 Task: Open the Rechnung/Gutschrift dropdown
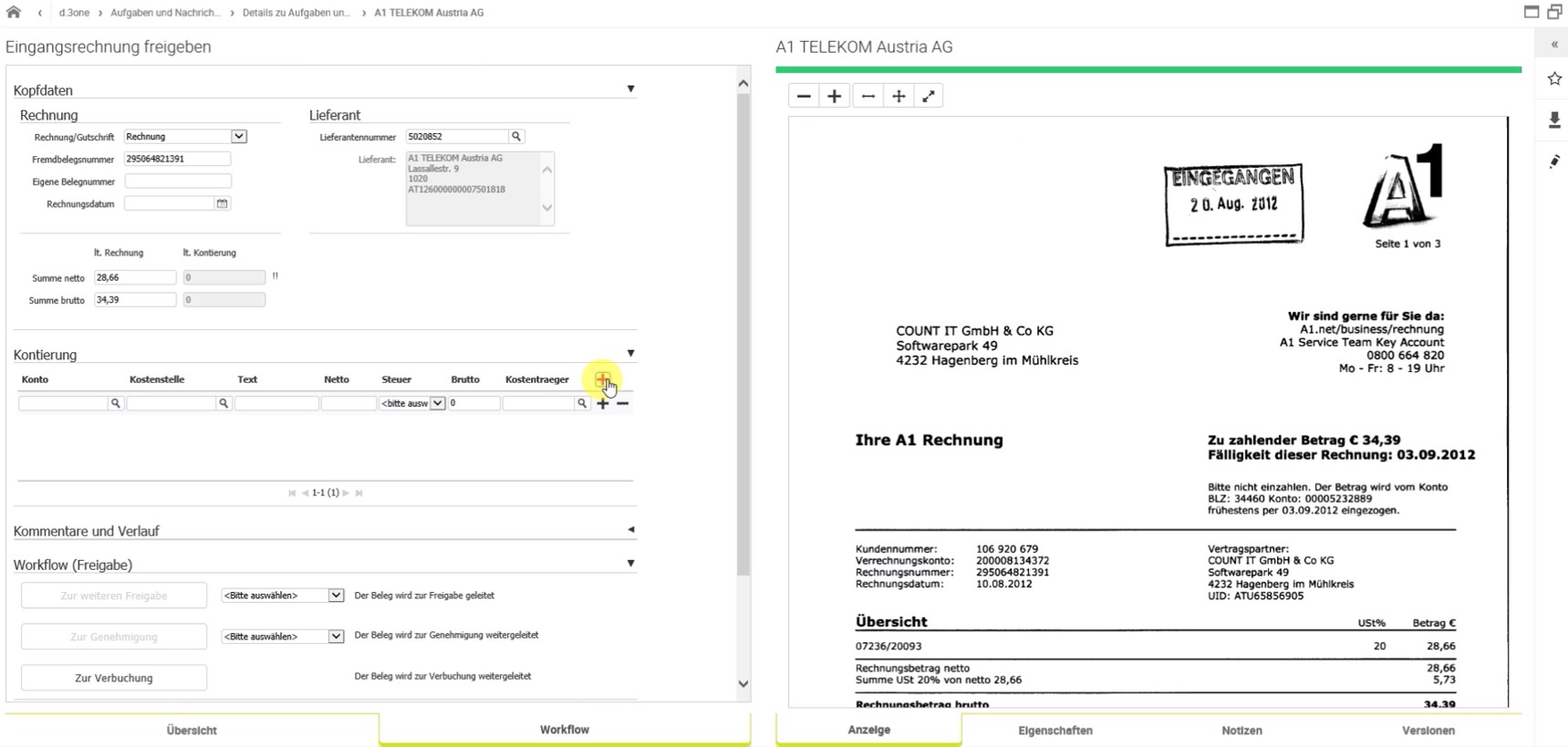(238, 137)
